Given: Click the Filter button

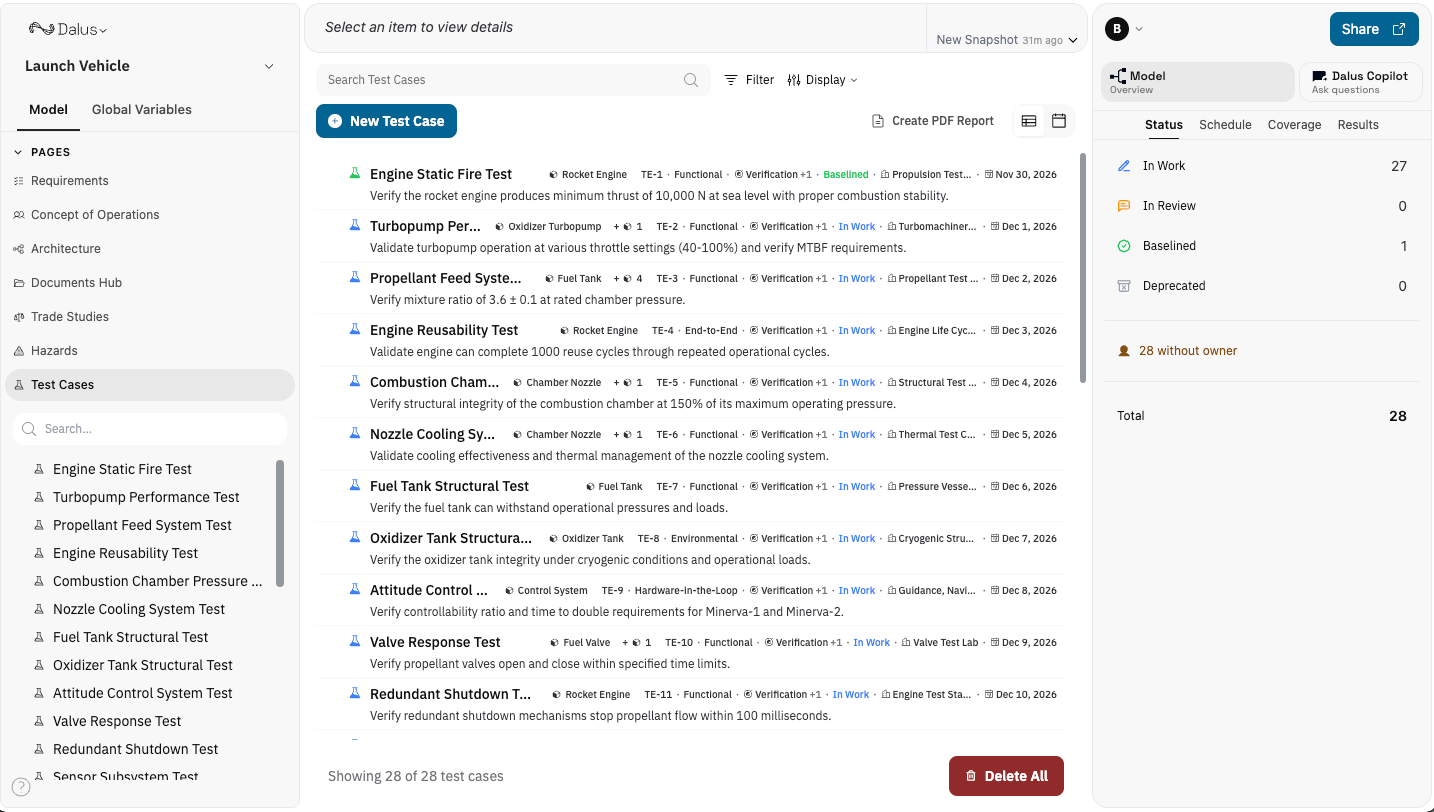Looking at the screenshot, I should [x=749, y=80].
